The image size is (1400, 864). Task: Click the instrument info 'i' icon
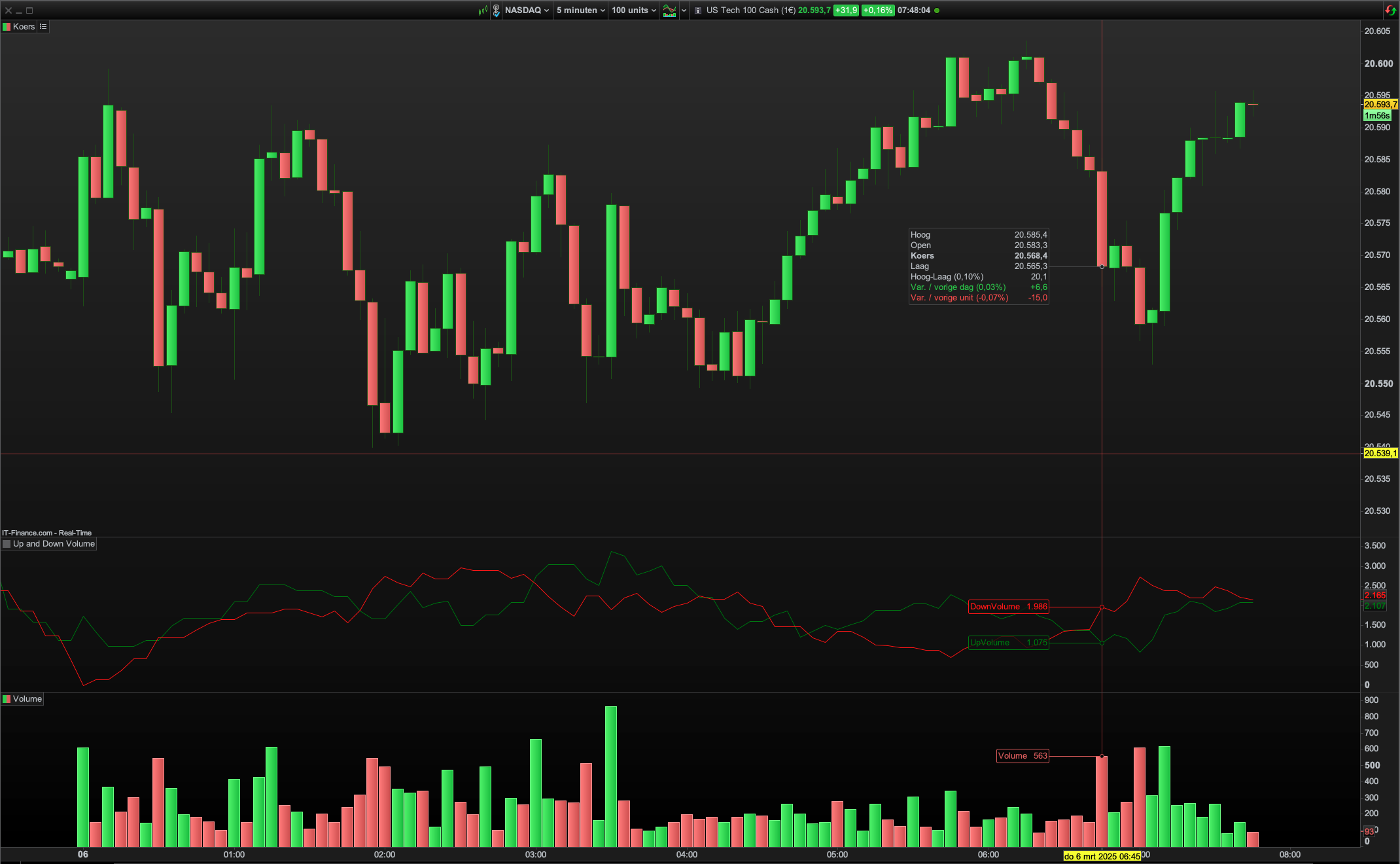(698, 10)
